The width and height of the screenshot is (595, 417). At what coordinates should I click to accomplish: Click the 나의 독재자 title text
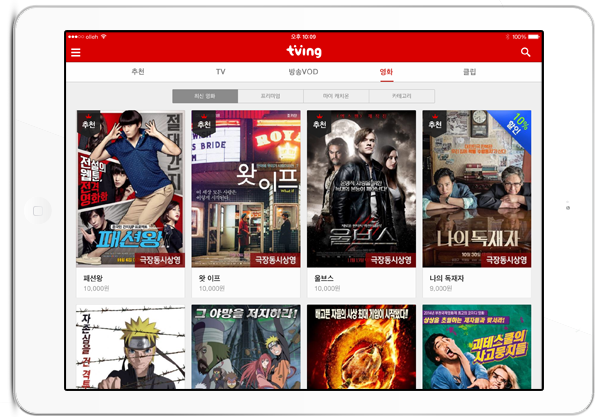[447, 278]
